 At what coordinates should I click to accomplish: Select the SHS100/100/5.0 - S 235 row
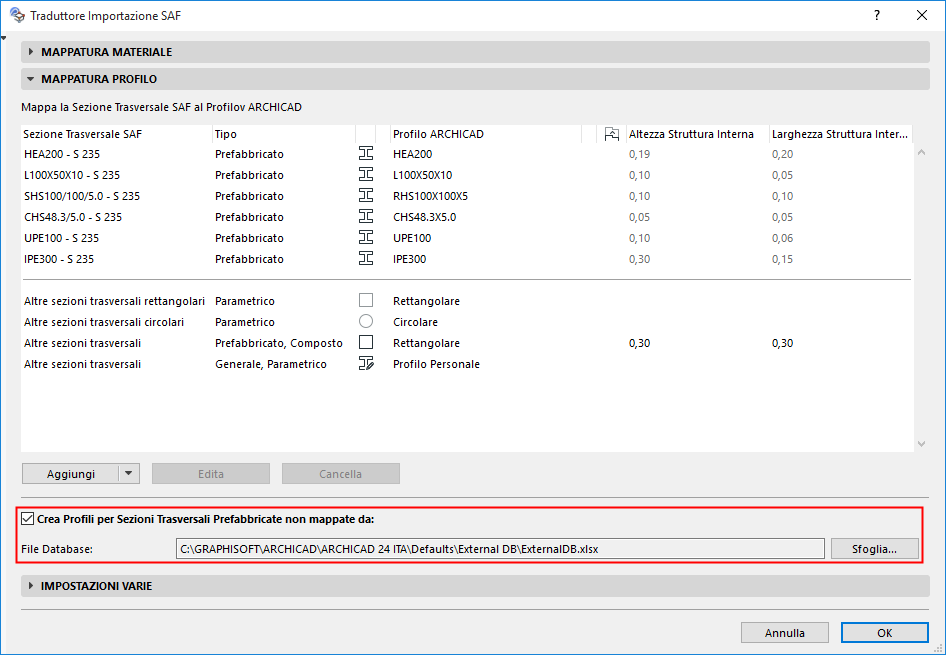pos(466,196)
